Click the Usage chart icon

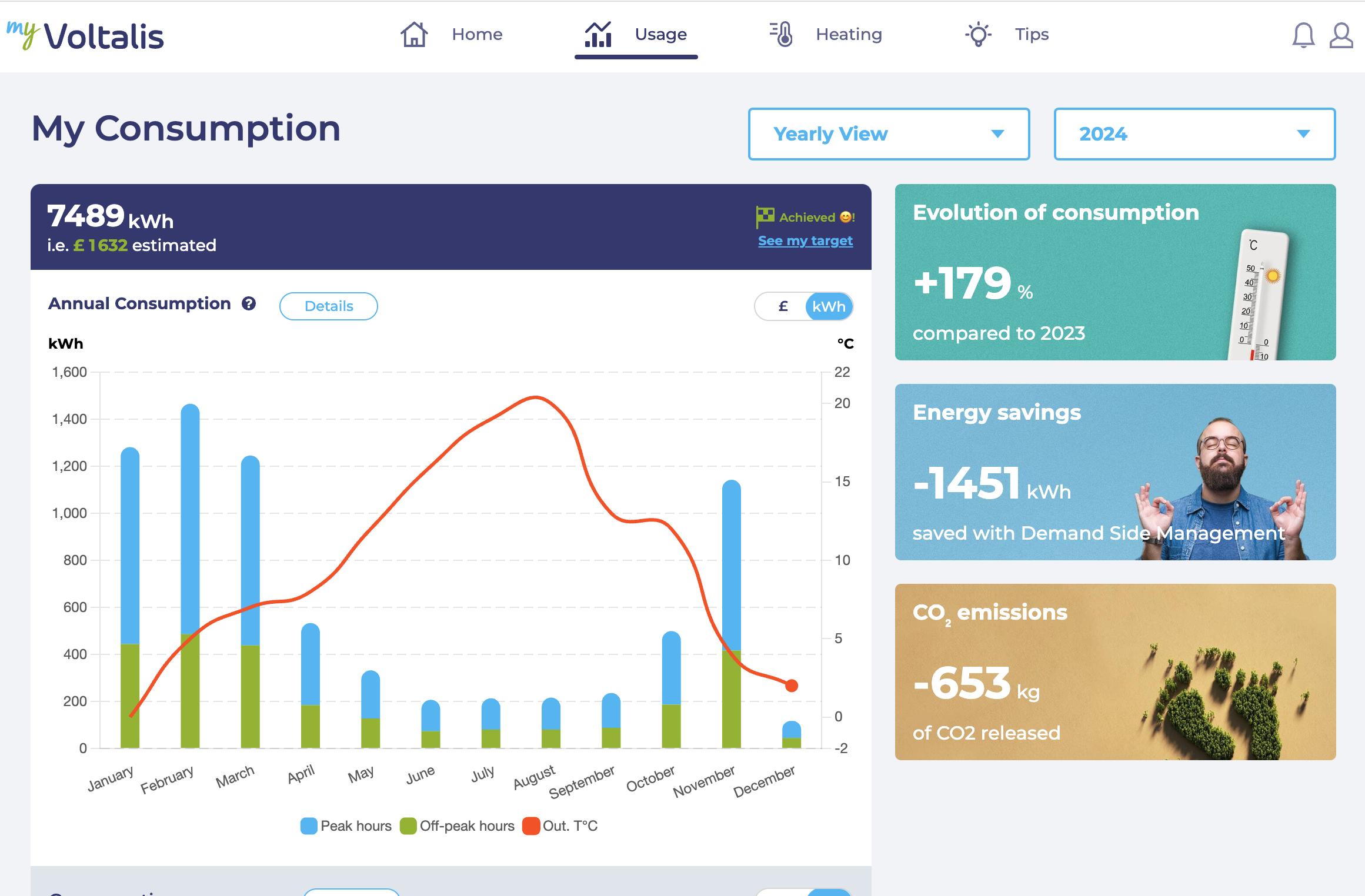[x=598, y=34]
